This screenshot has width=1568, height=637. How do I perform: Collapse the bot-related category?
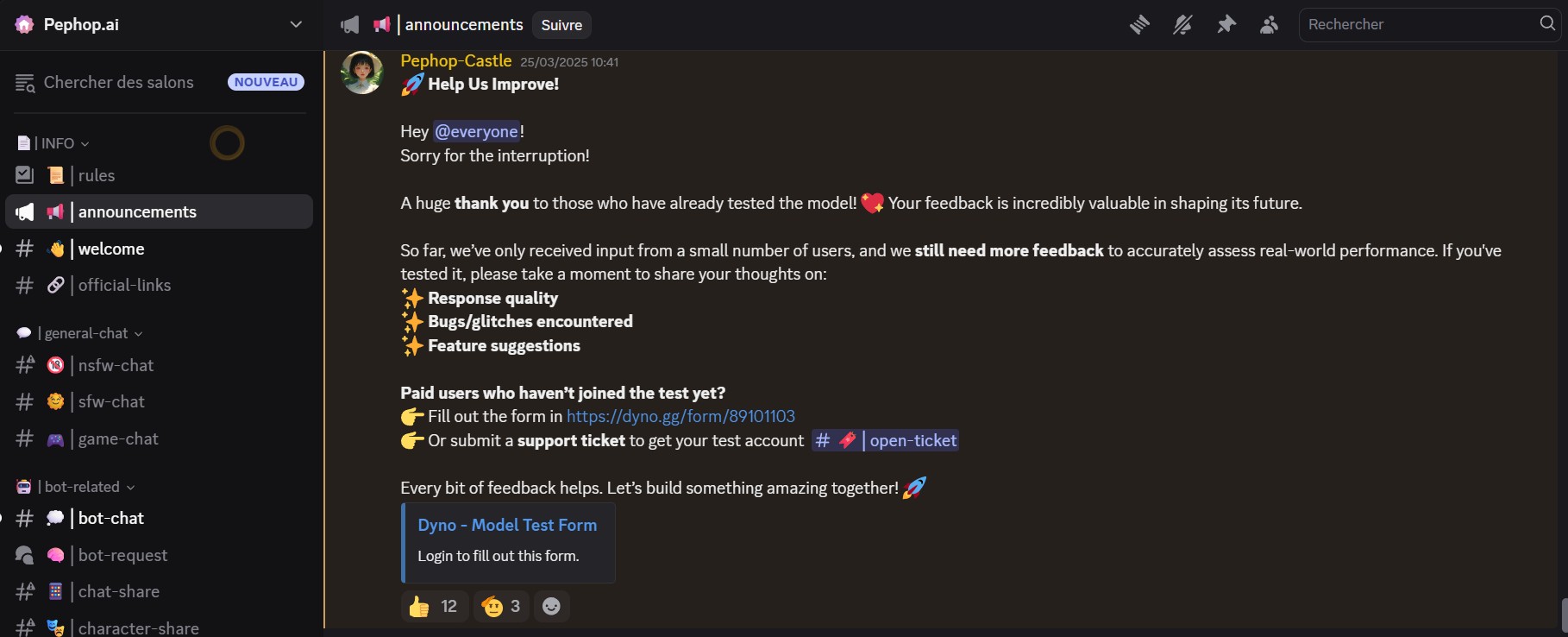(x=131, y=487)
